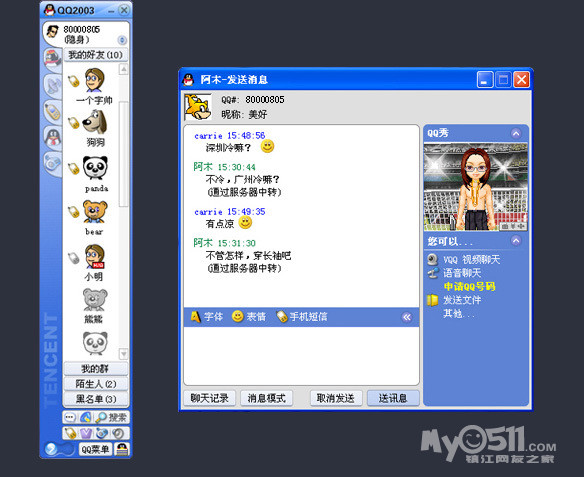Start VQQ 视频聊天 video chat

point(472,260)
